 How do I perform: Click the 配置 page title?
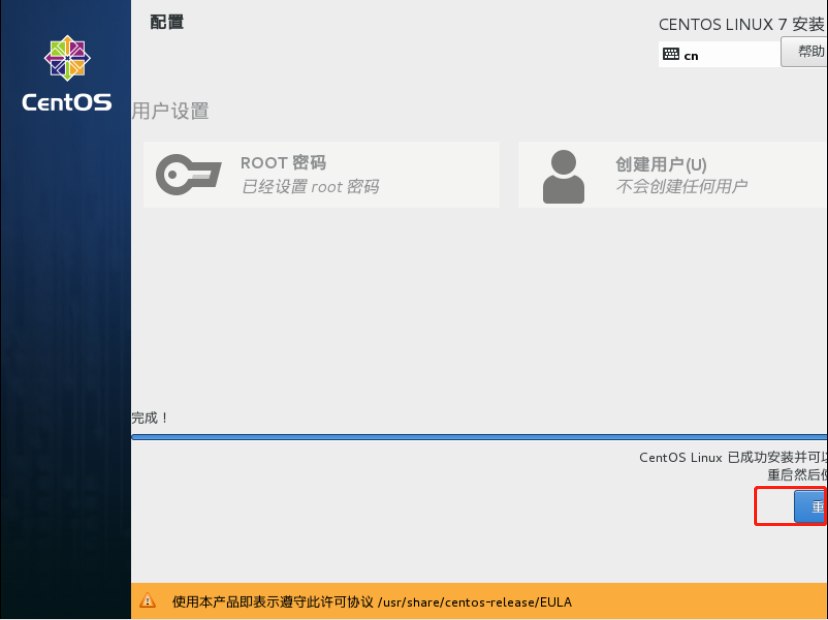tap(167, 22)
